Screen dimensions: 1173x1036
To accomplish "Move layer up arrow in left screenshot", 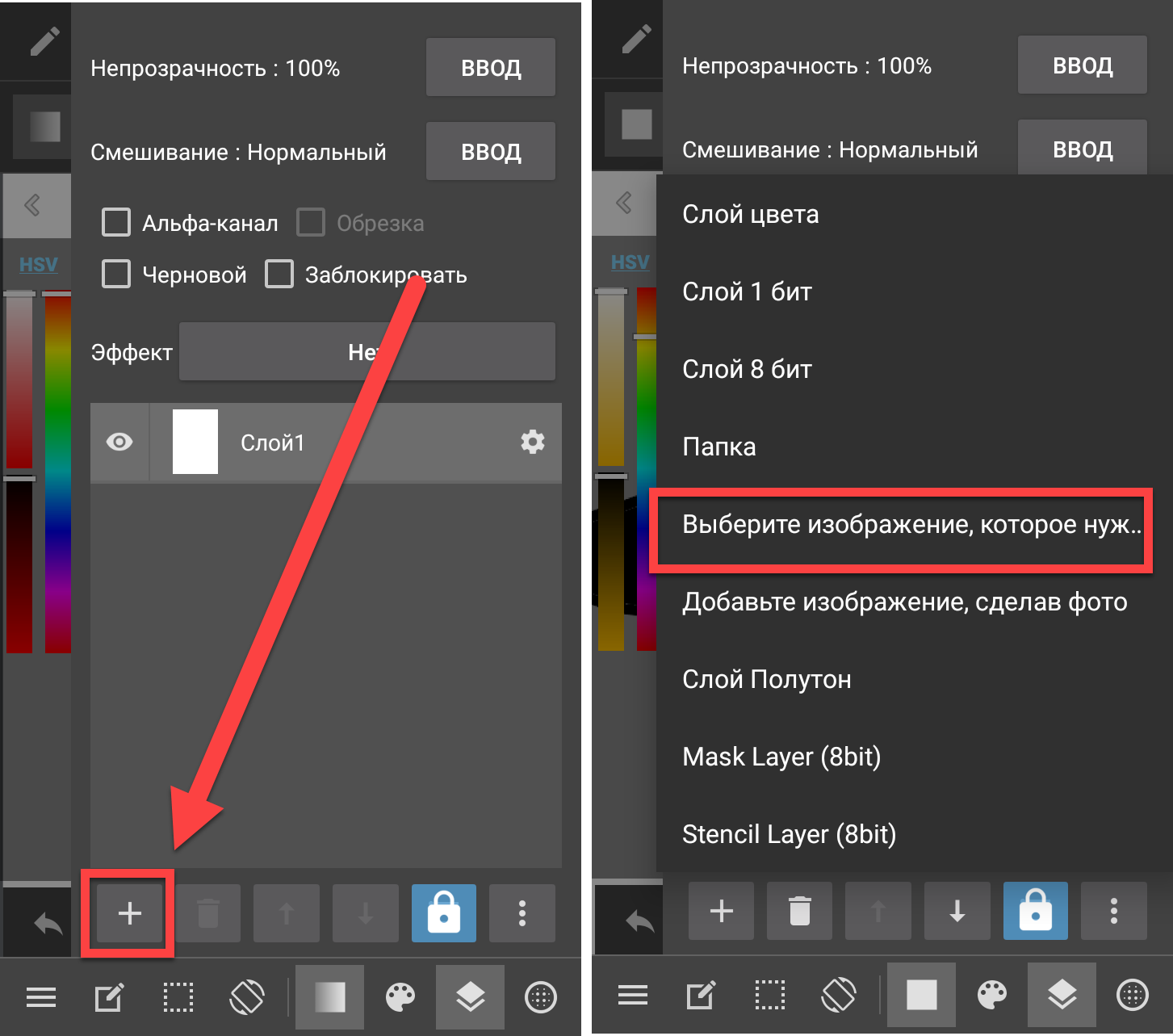I will [x=287, y=913].
